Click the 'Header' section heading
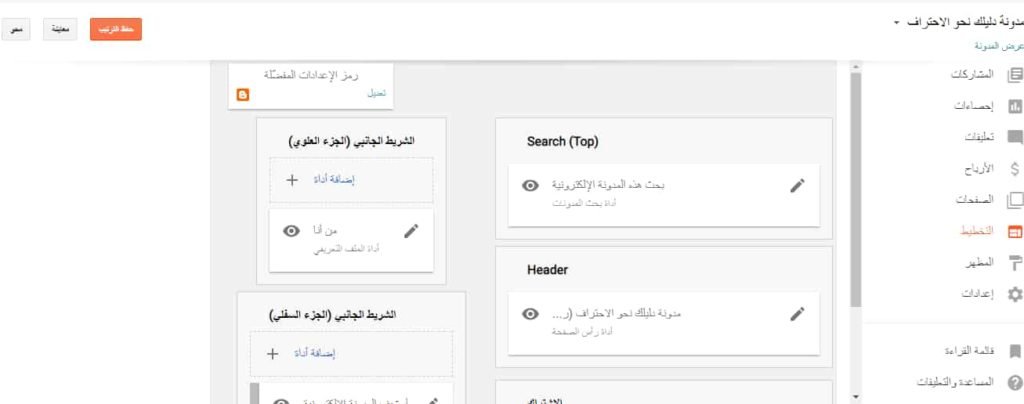This screenshot has height=404, width=1024. (x=547, y=270)
